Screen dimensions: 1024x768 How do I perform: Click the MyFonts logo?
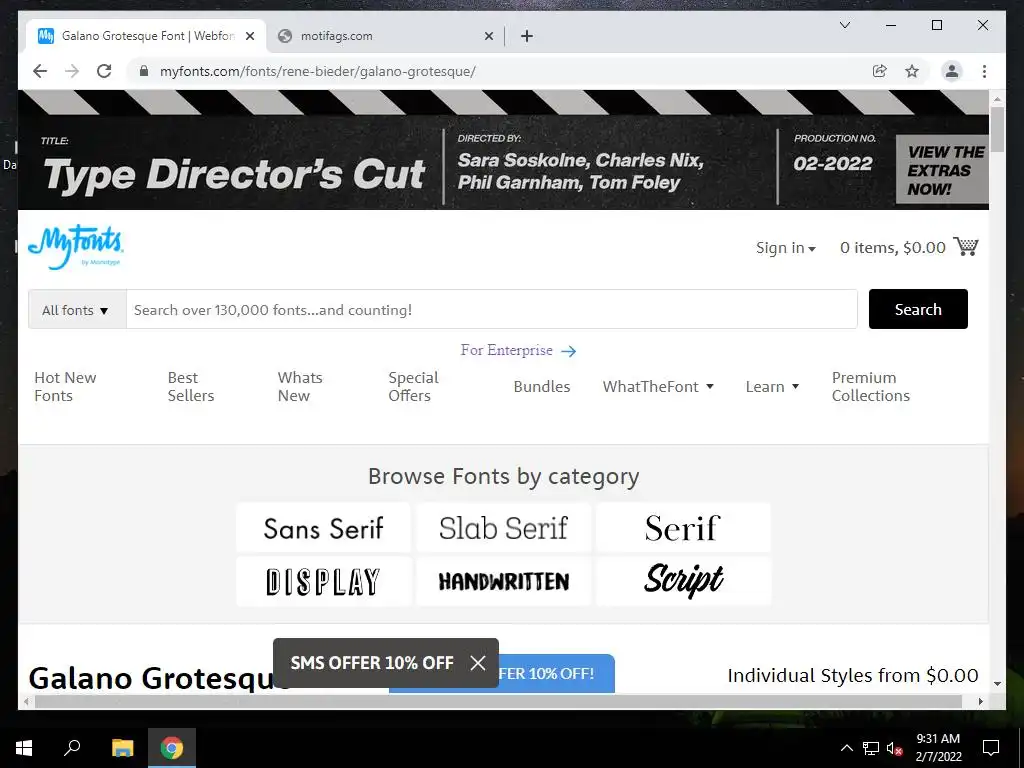point(76,247)
